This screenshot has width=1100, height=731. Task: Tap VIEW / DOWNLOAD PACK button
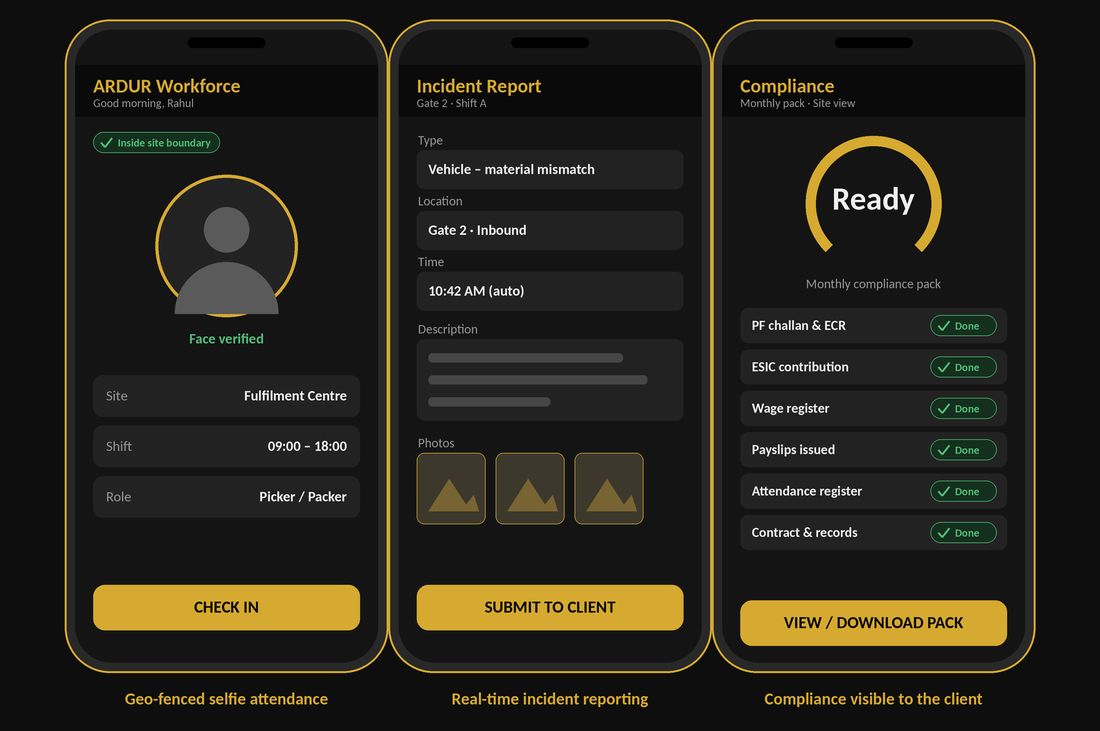point(873,622)
